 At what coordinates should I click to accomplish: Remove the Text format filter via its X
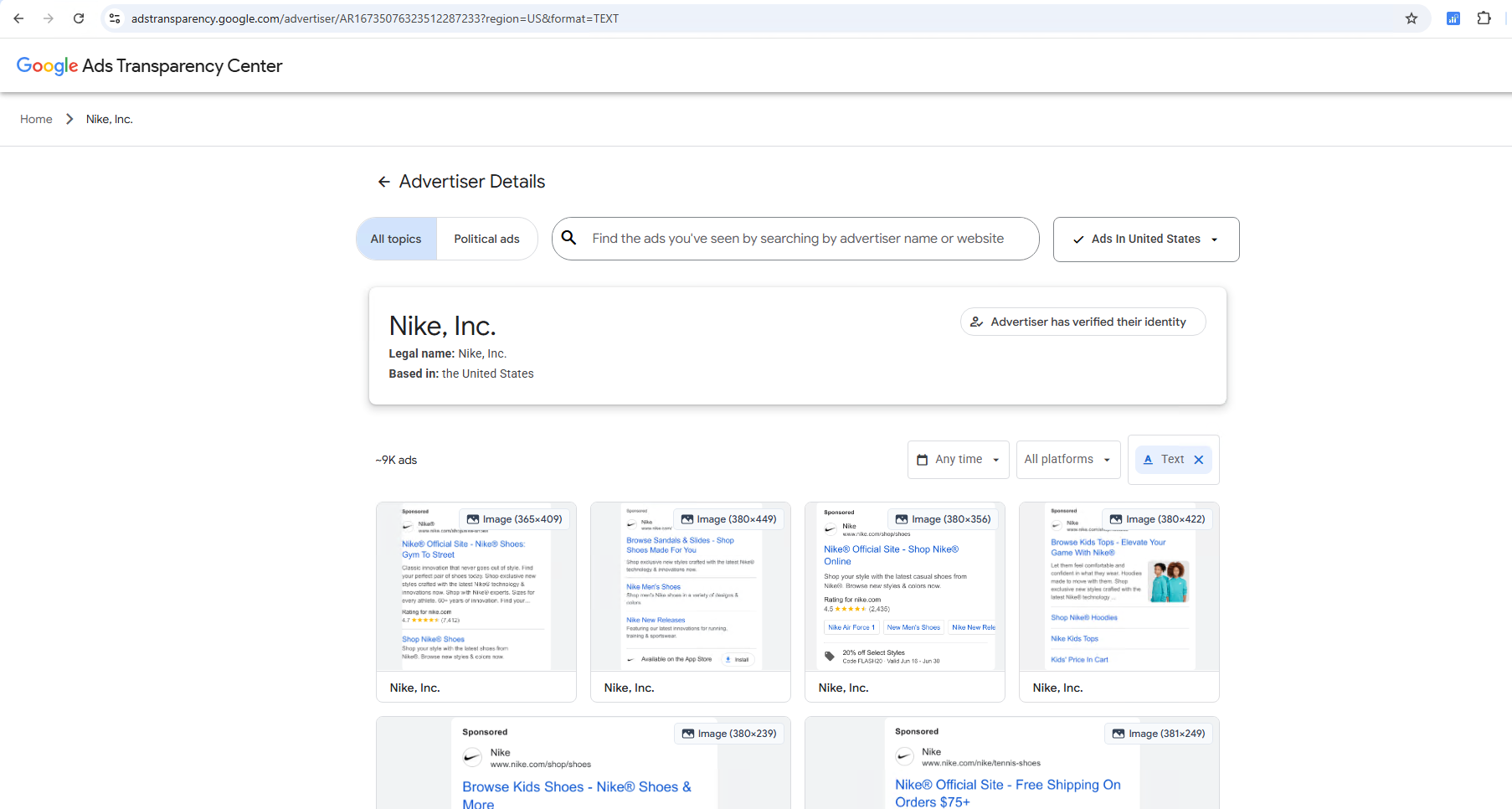1199,459
